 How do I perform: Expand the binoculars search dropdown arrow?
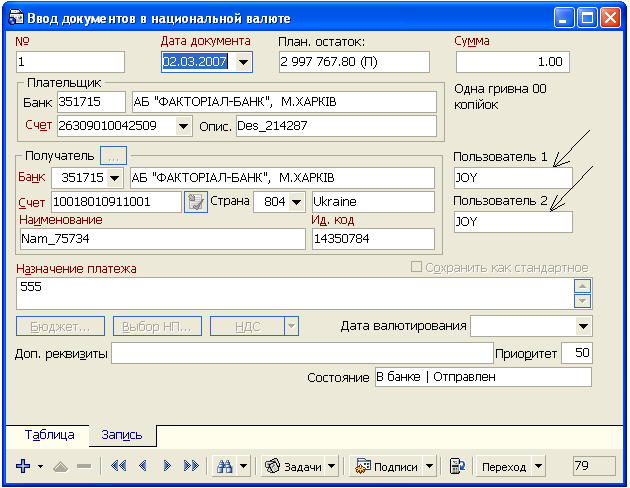point(243,466)
